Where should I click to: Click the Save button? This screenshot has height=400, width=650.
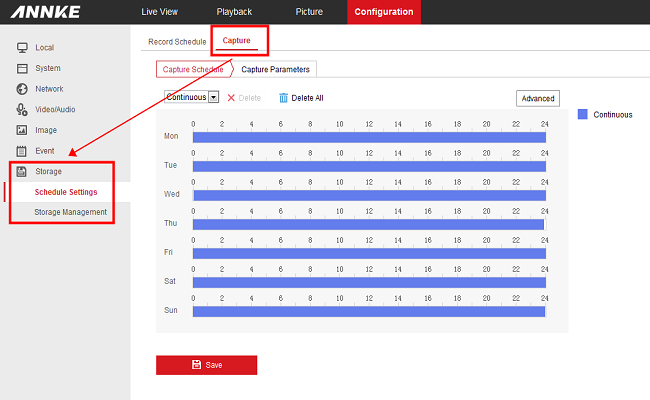click(206, 365)
